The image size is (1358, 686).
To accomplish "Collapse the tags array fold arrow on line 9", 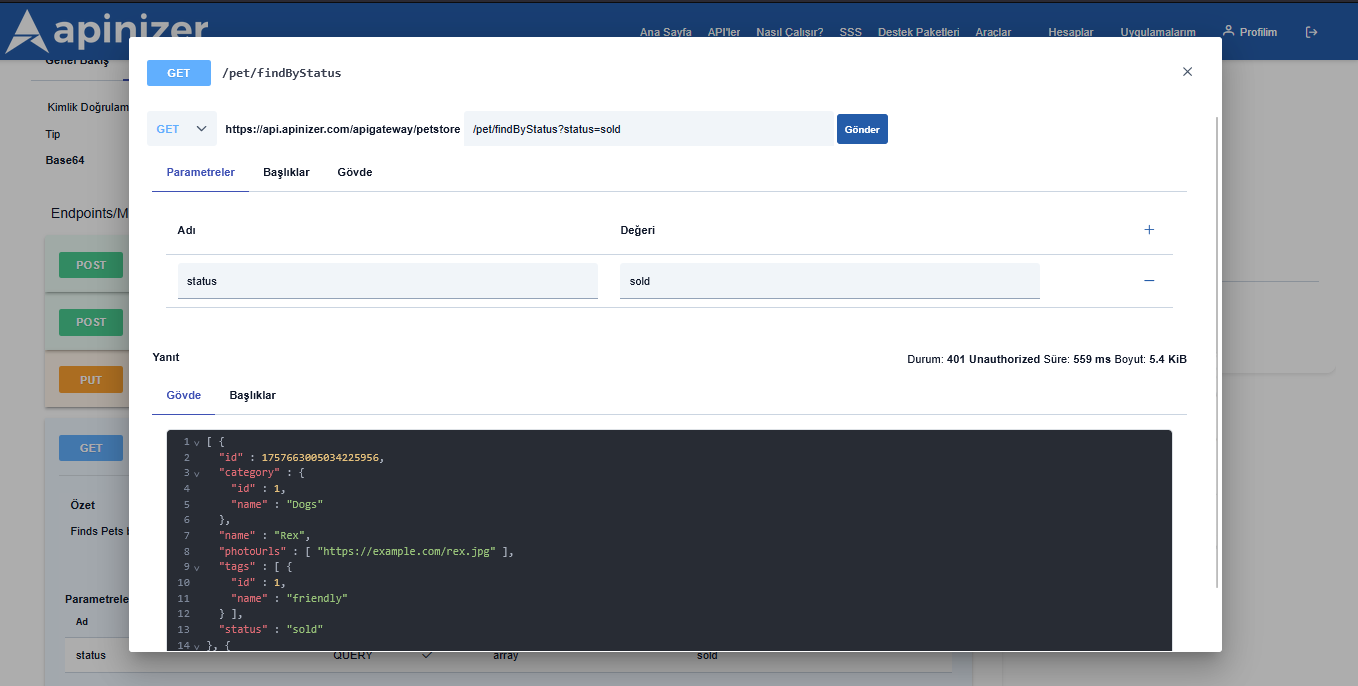I will [x=197, y=567].
